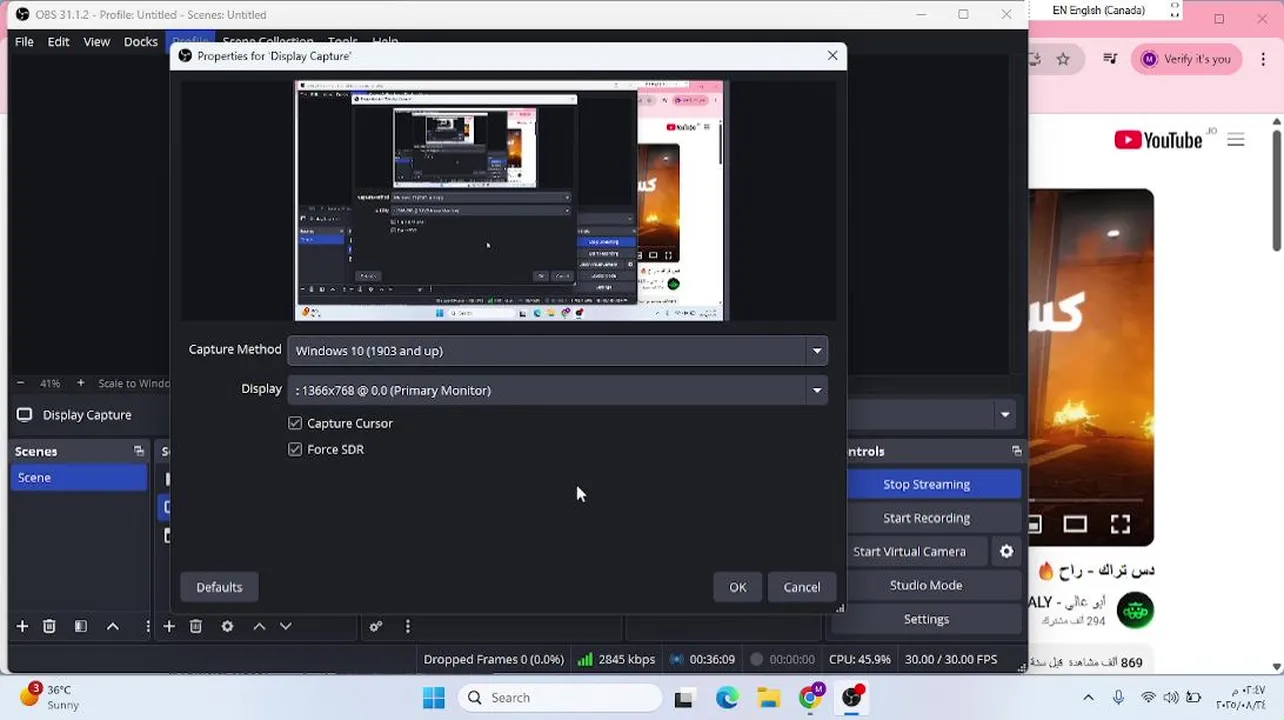Open the Capture Method dropdown
This screenshot has height=720, width=1284.
(x=557, y=350)
